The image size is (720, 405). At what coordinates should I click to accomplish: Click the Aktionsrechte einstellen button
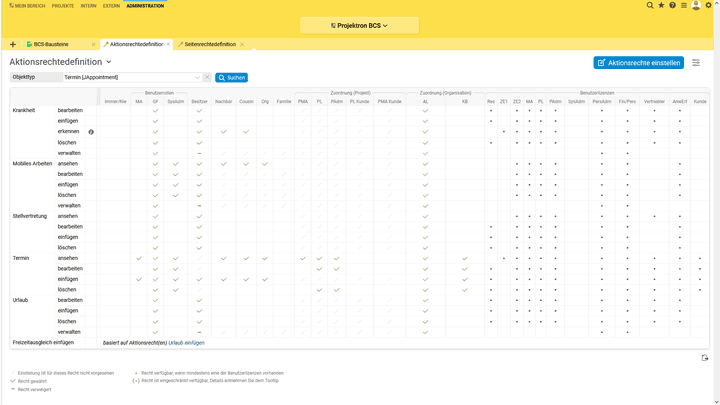pos(638,63)
